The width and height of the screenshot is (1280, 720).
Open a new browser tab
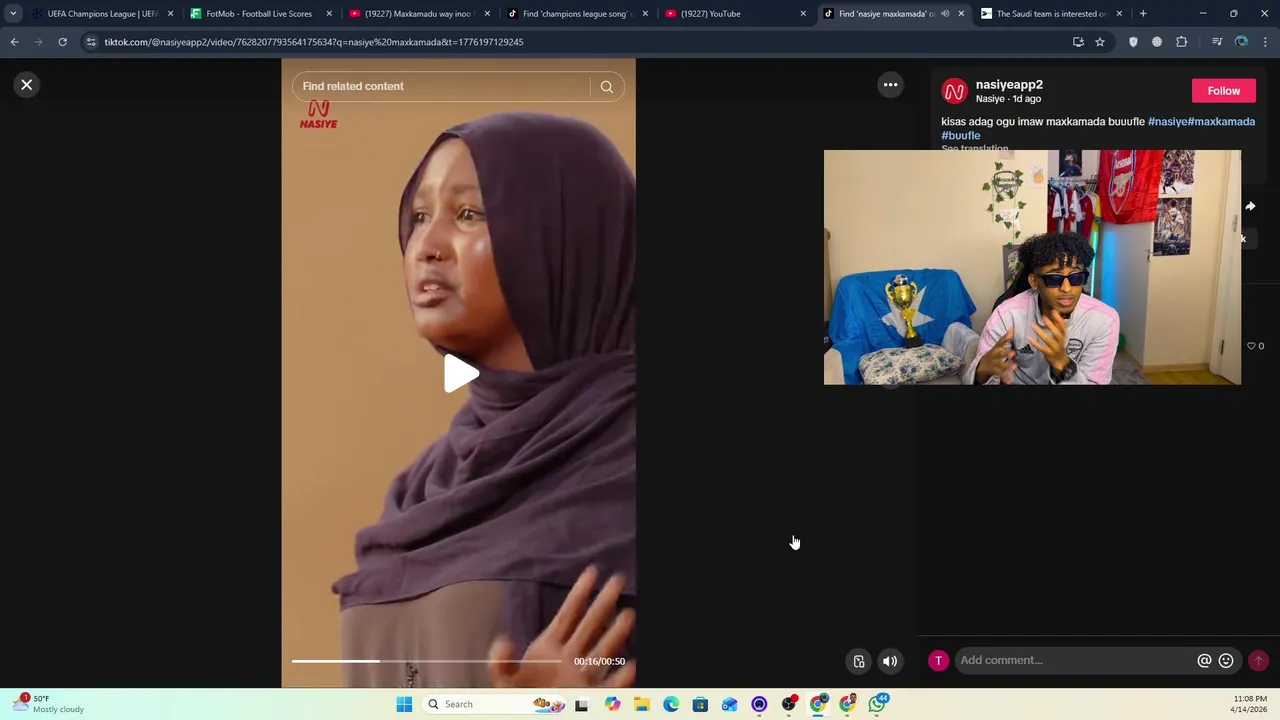tap(1143, 14)
